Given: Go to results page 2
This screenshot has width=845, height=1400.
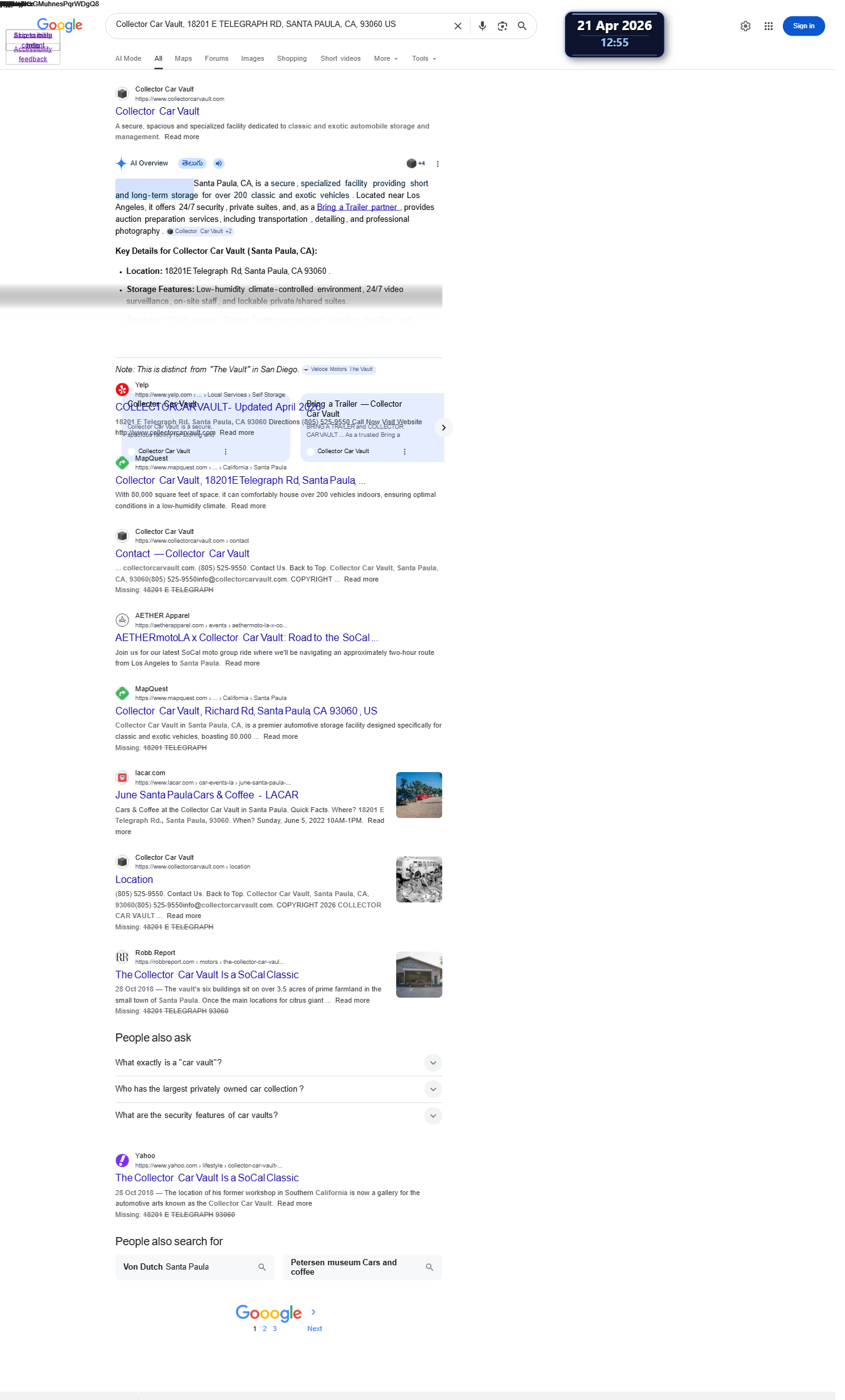Looking at the screenshot, I should point(265,1329).
